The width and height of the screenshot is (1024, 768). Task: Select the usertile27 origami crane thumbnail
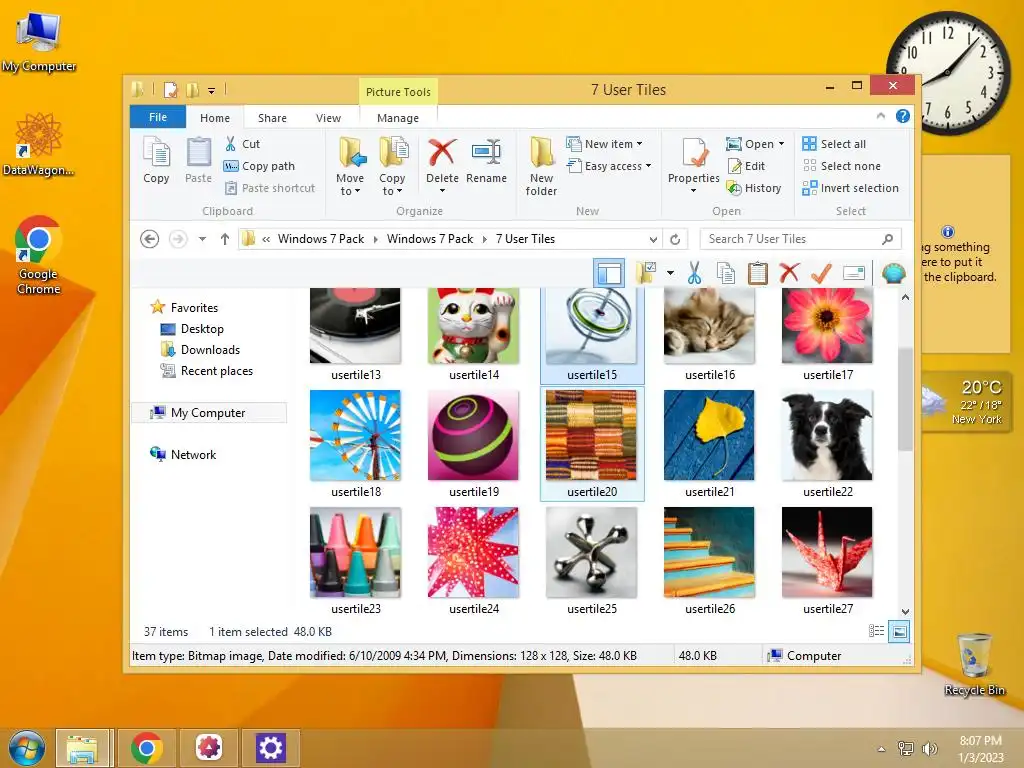tap(827, 552)
